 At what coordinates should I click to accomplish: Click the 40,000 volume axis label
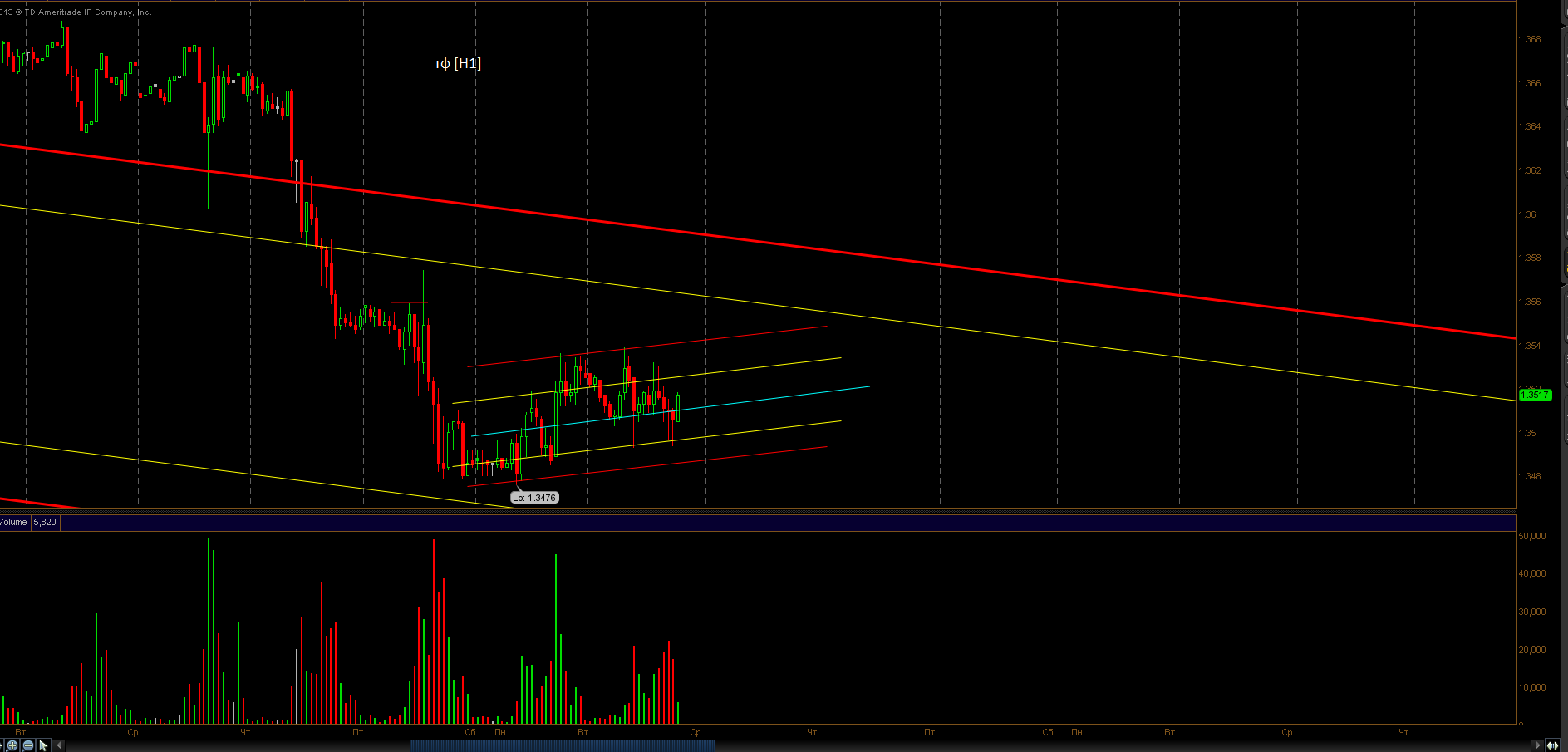(x=1532, y=573)
